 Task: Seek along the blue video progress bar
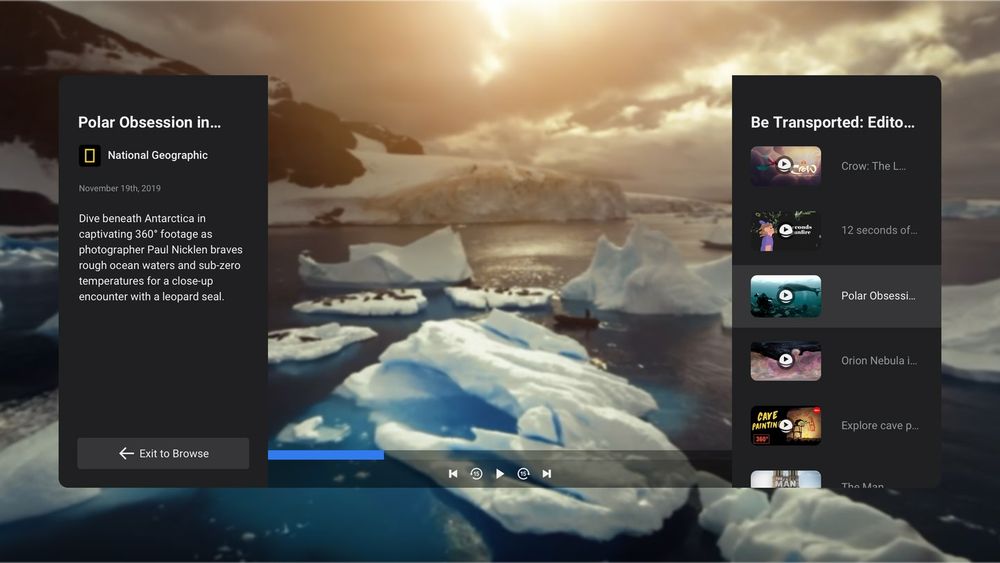(499, 455)
